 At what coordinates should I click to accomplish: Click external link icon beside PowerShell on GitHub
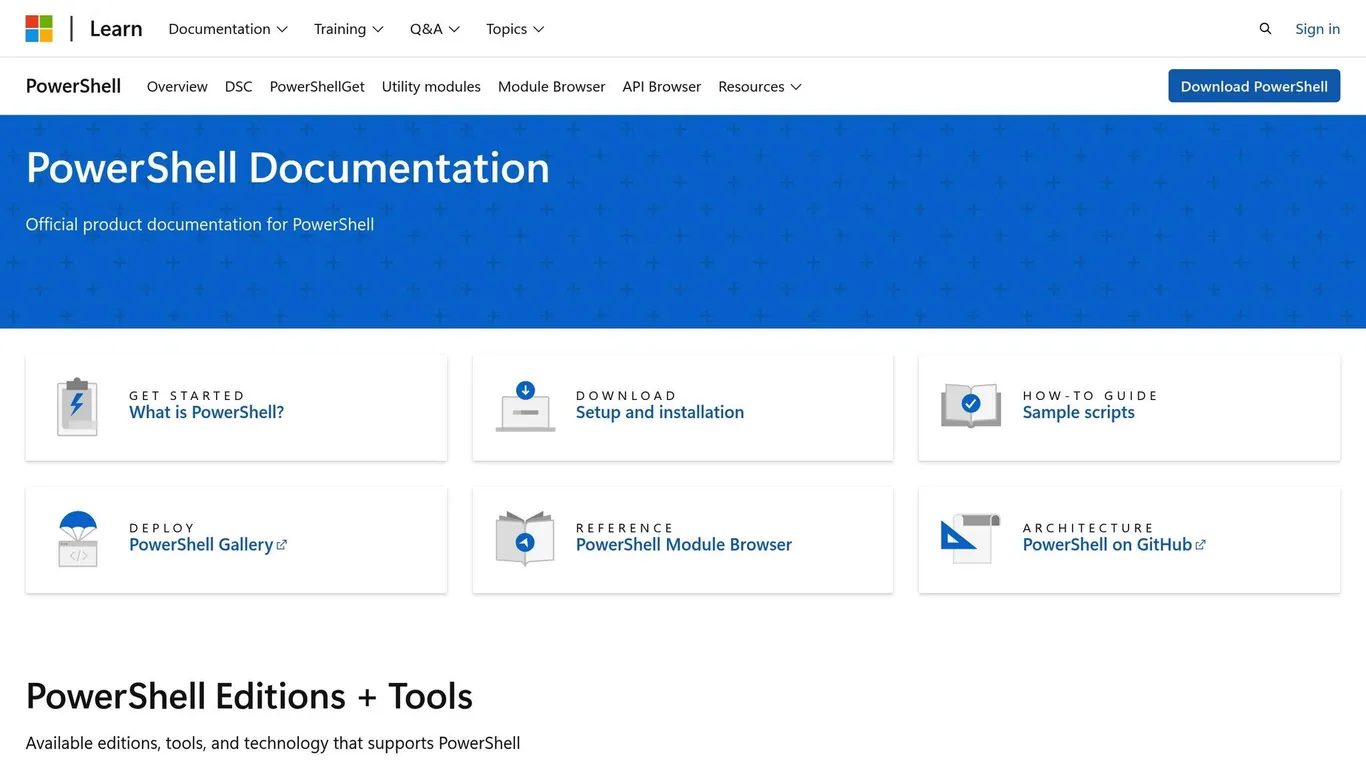pyautogui.click(x=1201, y=545)
